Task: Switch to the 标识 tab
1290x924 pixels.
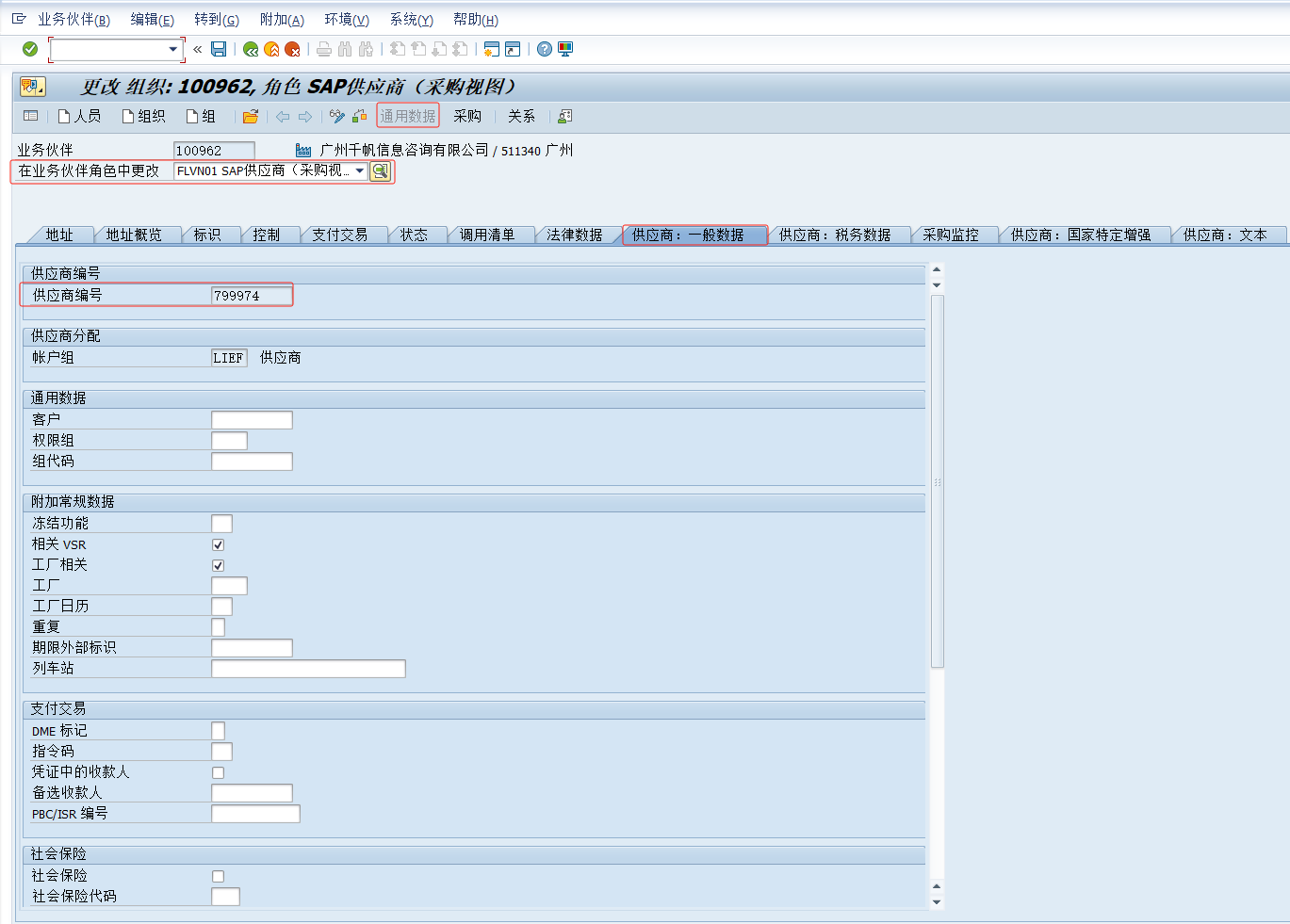Action: click(x=207, y=235)
